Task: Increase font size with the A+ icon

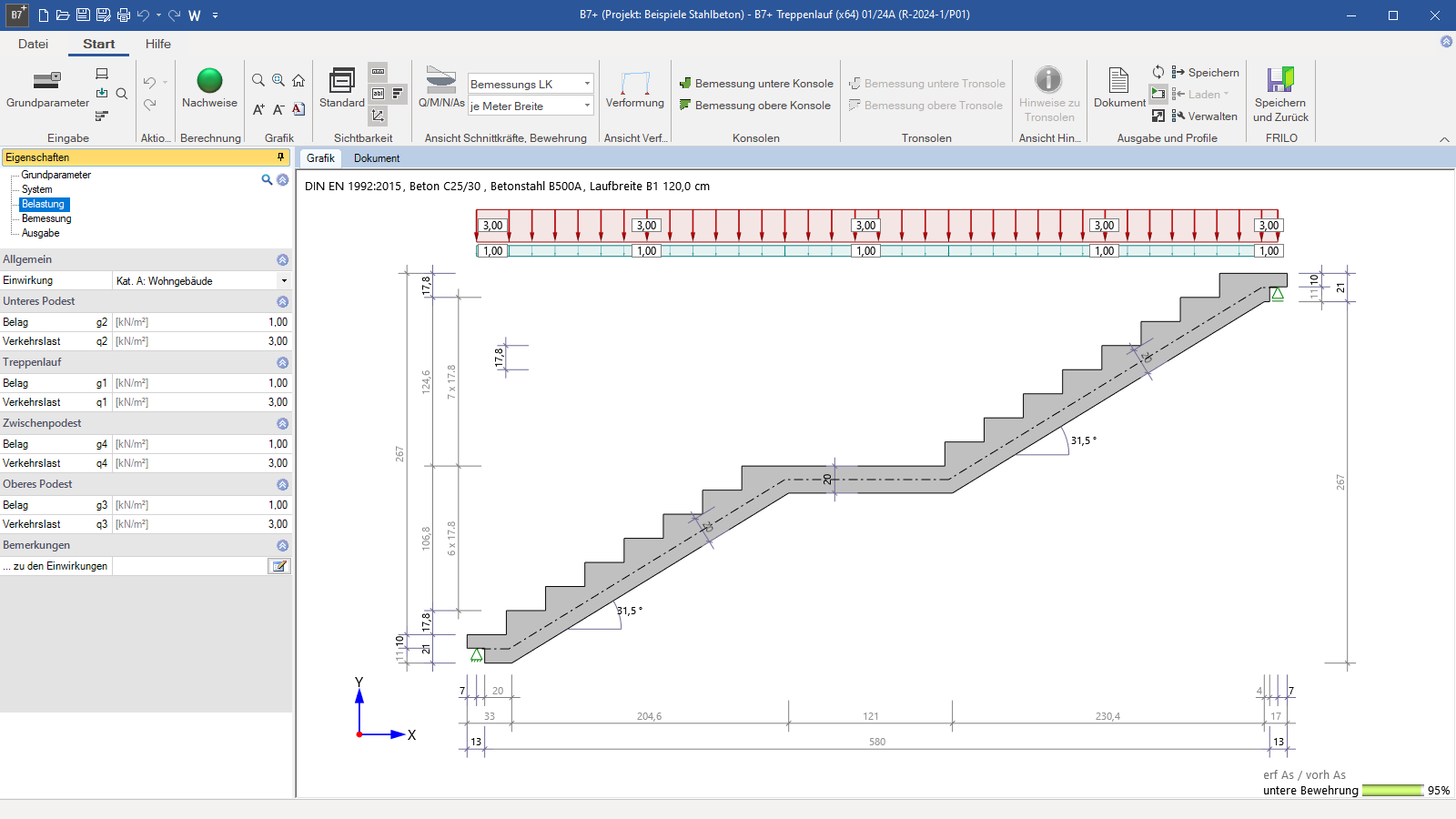Action: pyautogui.click(x=258, y=109)
